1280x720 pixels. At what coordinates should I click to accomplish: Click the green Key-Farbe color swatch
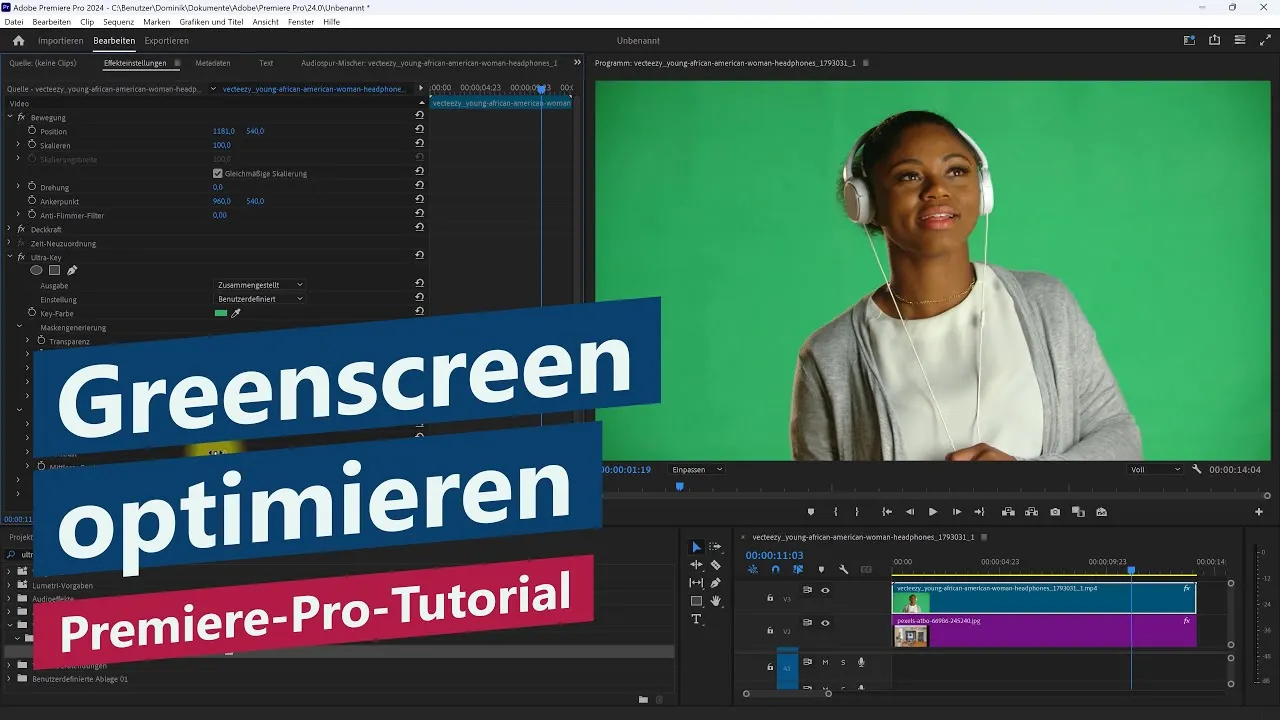222,311
